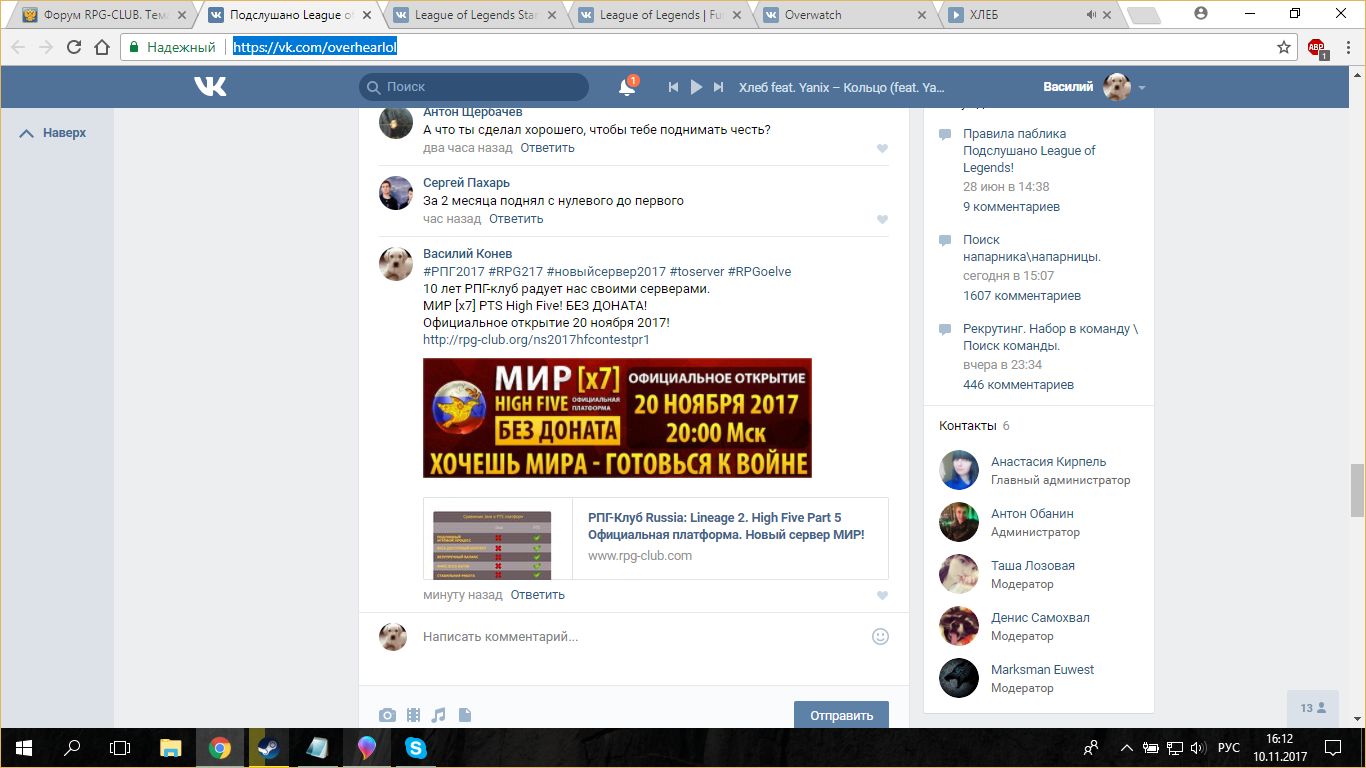Open Steam from the taskbar
The image size is (1366, 768).
[x=268, y=748]
